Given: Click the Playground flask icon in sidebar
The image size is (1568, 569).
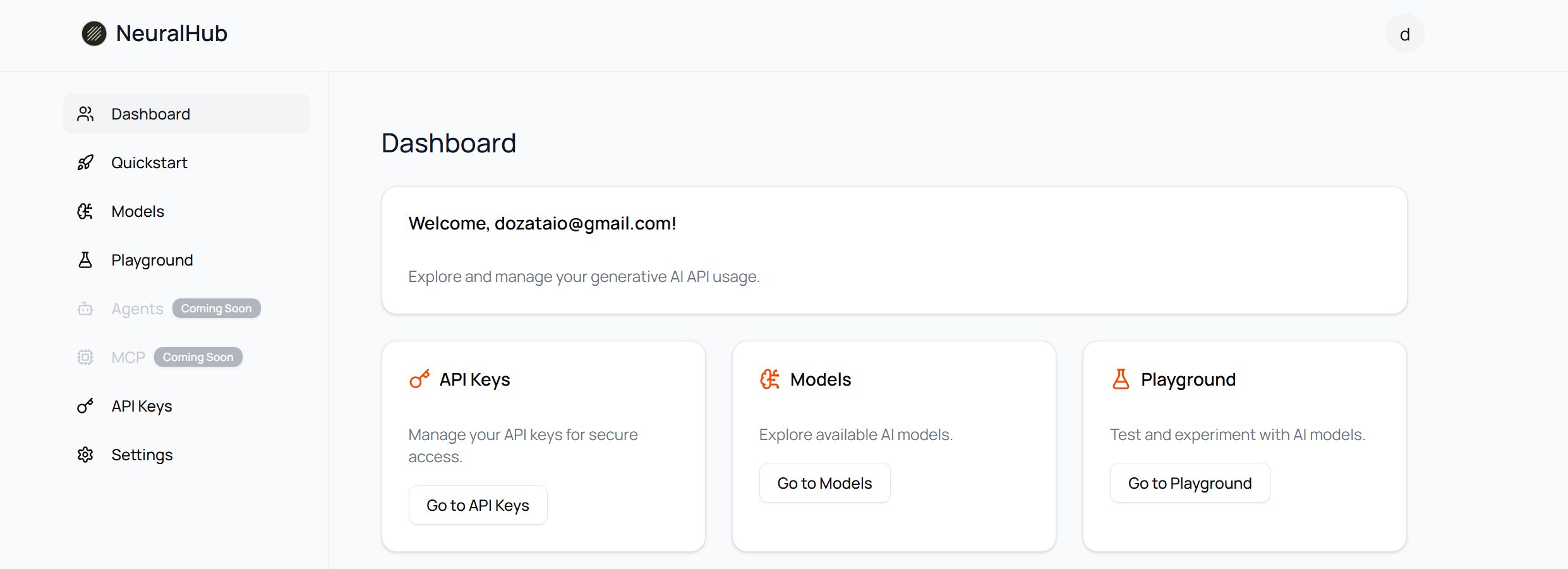Looking at the screenshot, I should pos(85,260).
